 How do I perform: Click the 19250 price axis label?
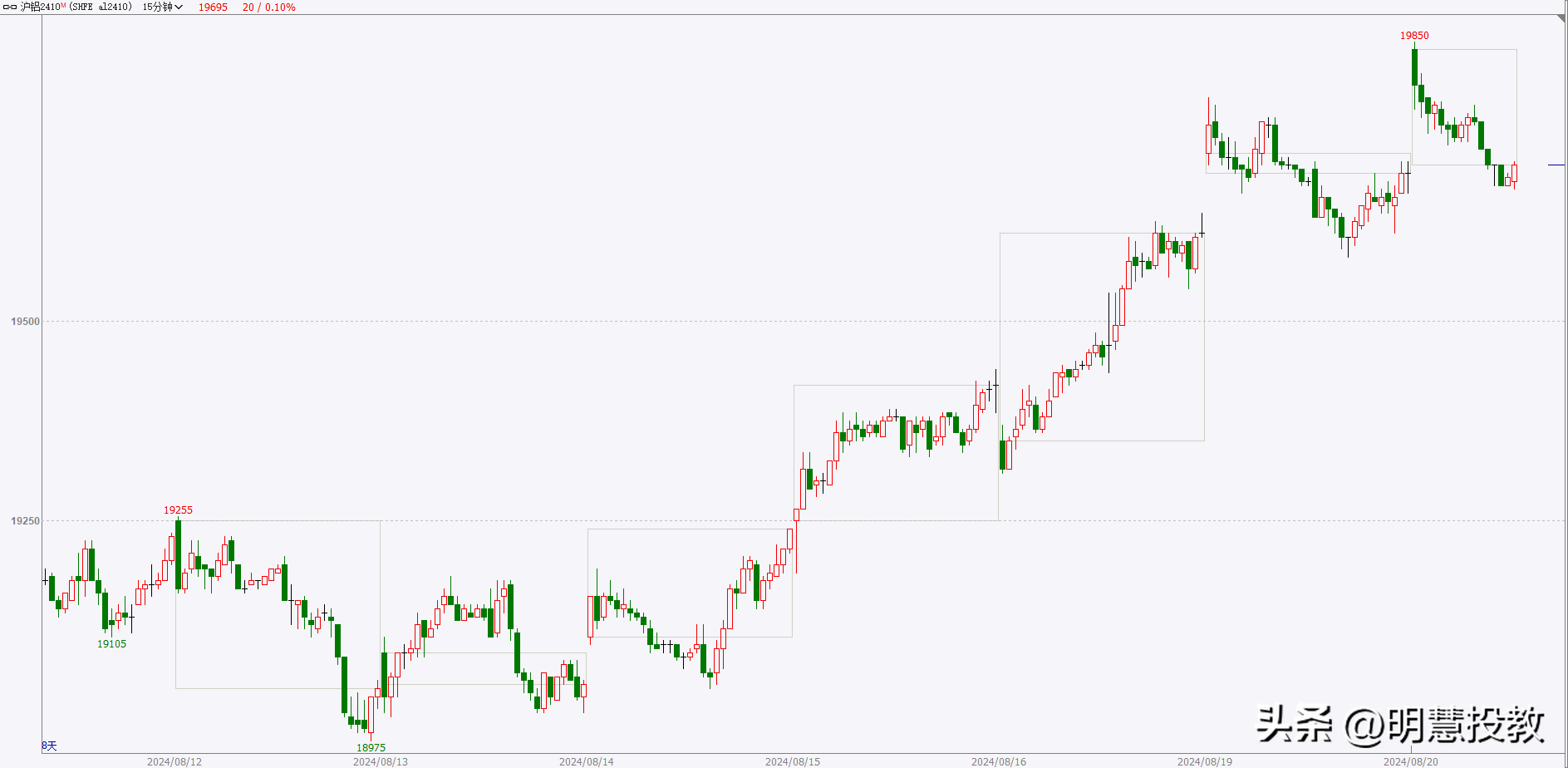click(25, 521)
